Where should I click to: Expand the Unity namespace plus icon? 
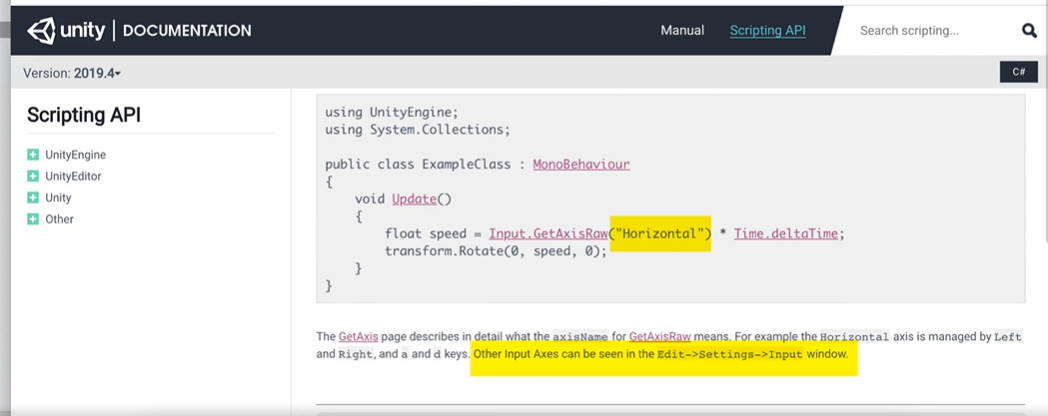tap(33, 197)
